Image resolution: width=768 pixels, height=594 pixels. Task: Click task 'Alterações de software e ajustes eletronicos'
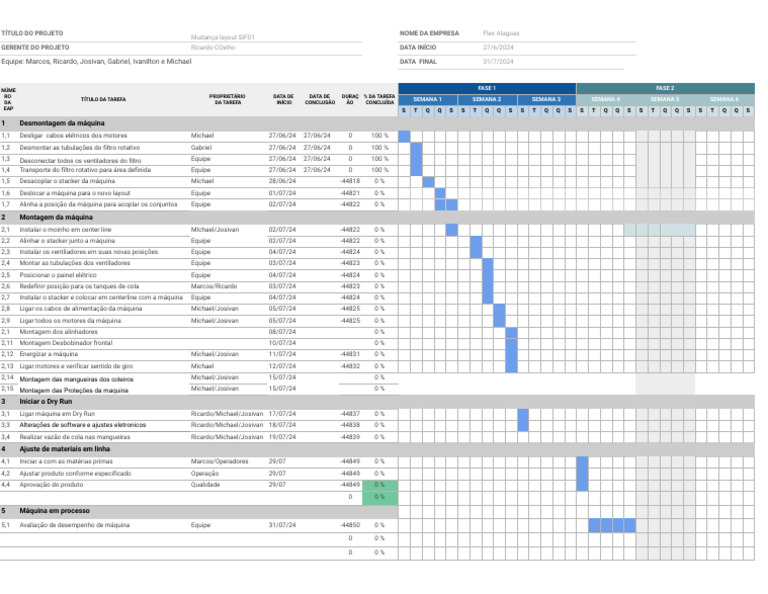coord(83,425)
